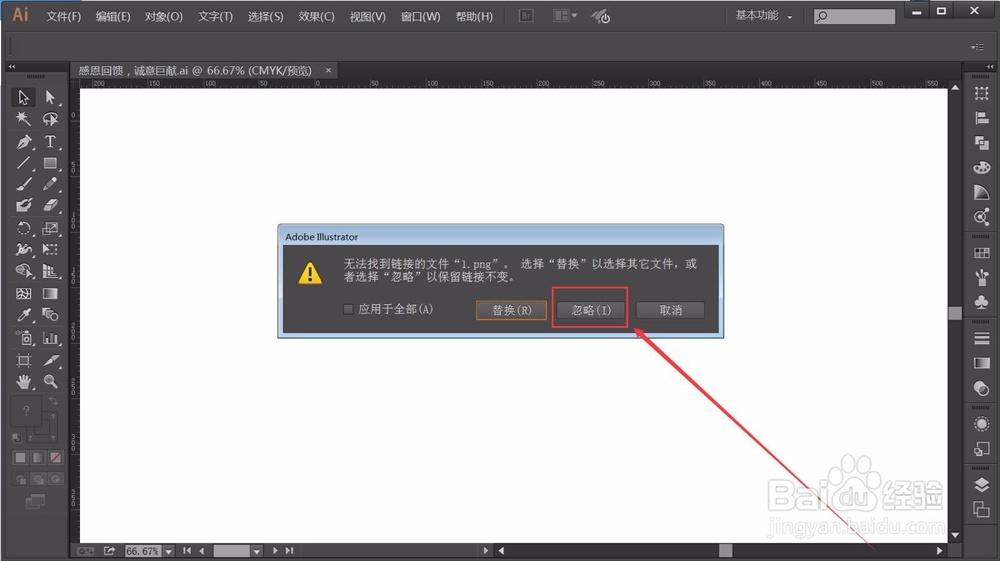This screenshot has height=561, width=1000.
Task: Open the Appearance panel icon
Action: coord(982,425)
